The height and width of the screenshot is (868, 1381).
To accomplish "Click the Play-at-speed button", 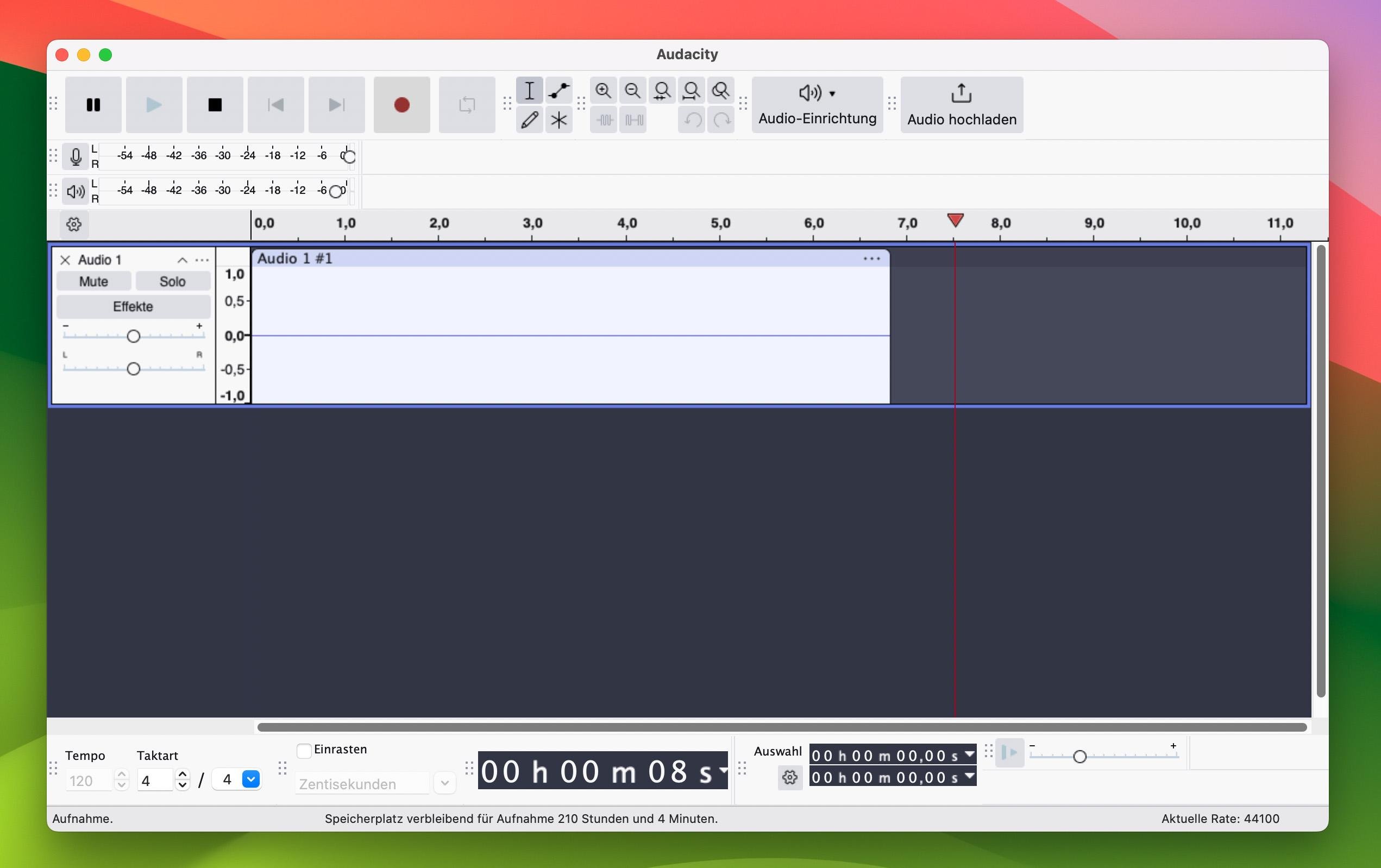I will [1009, 753].
